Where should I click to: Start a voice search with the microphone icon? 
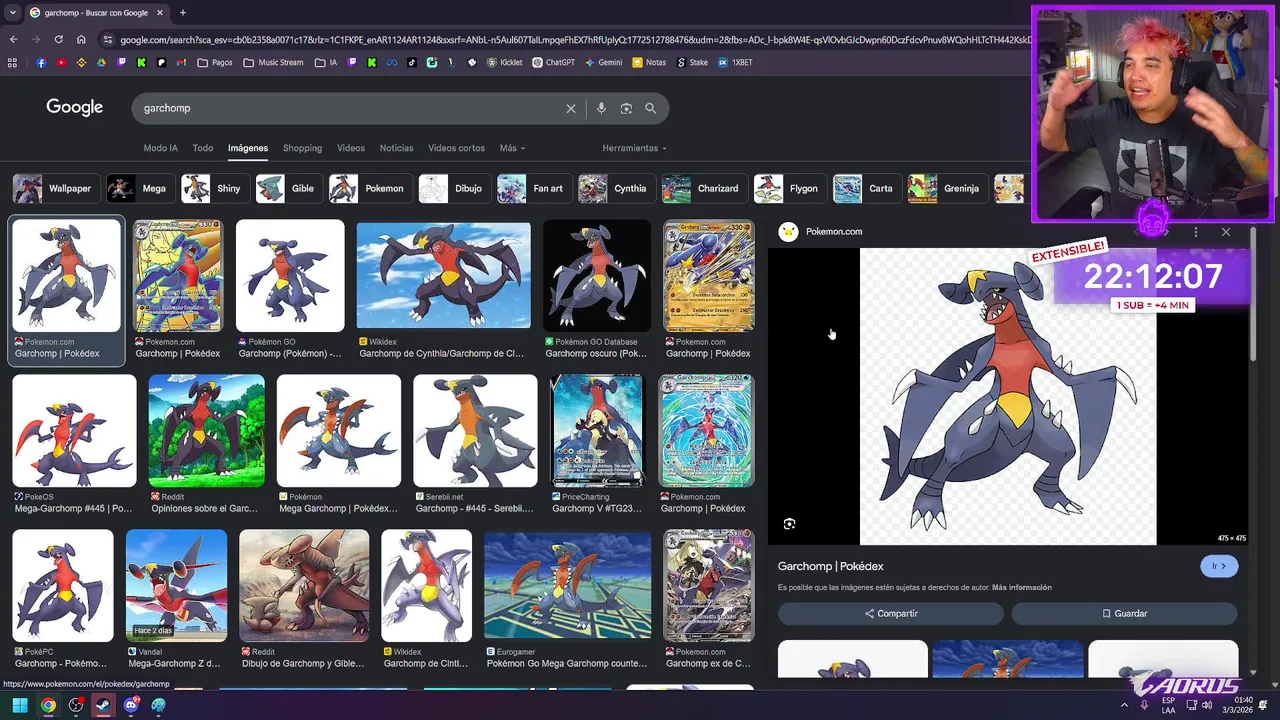601,108
